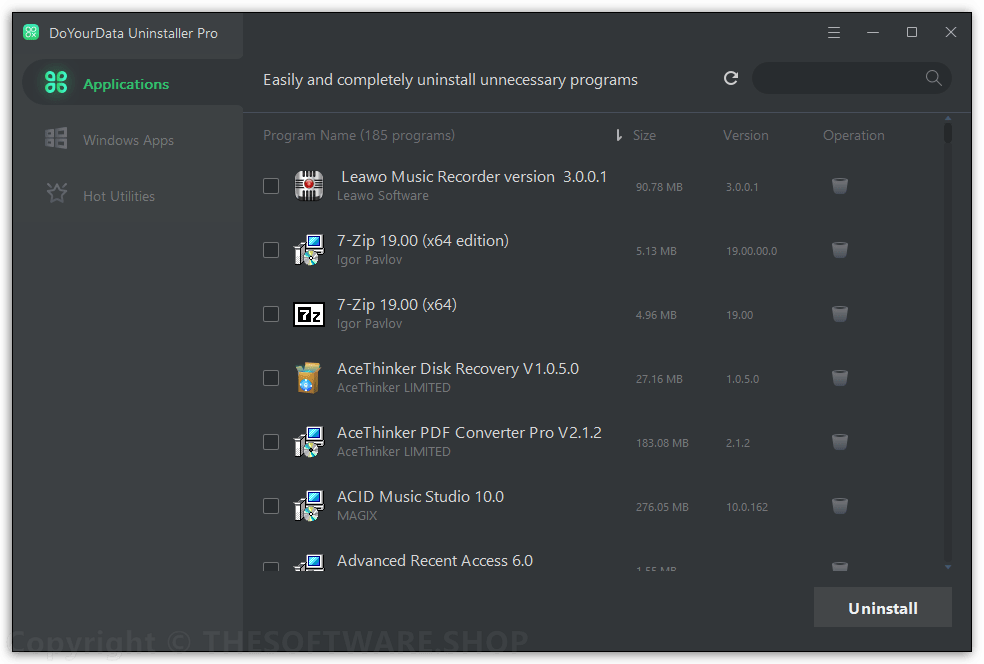
Task: Click the 276.05 MB size value
Action: (662, 507)
